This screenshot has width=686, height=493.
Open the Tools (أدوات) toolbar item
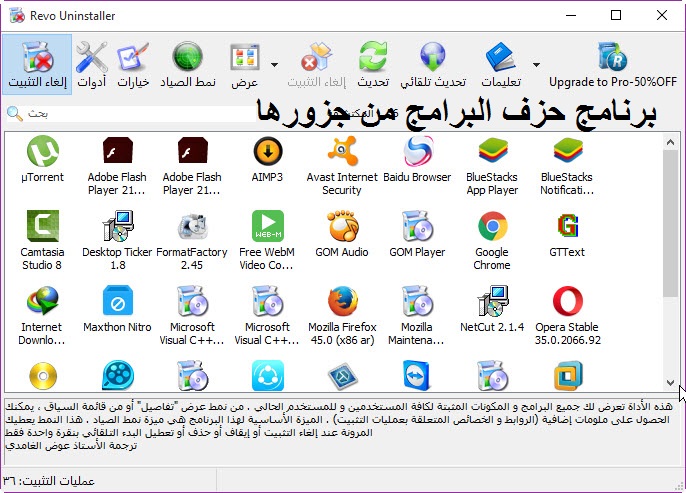91,65
